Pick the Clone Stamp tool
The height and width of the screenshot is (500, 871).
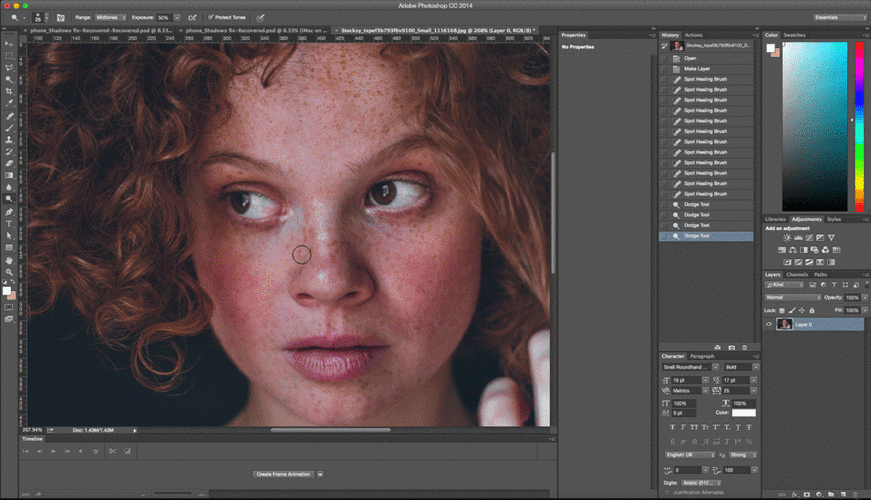[x=9, y=139]
